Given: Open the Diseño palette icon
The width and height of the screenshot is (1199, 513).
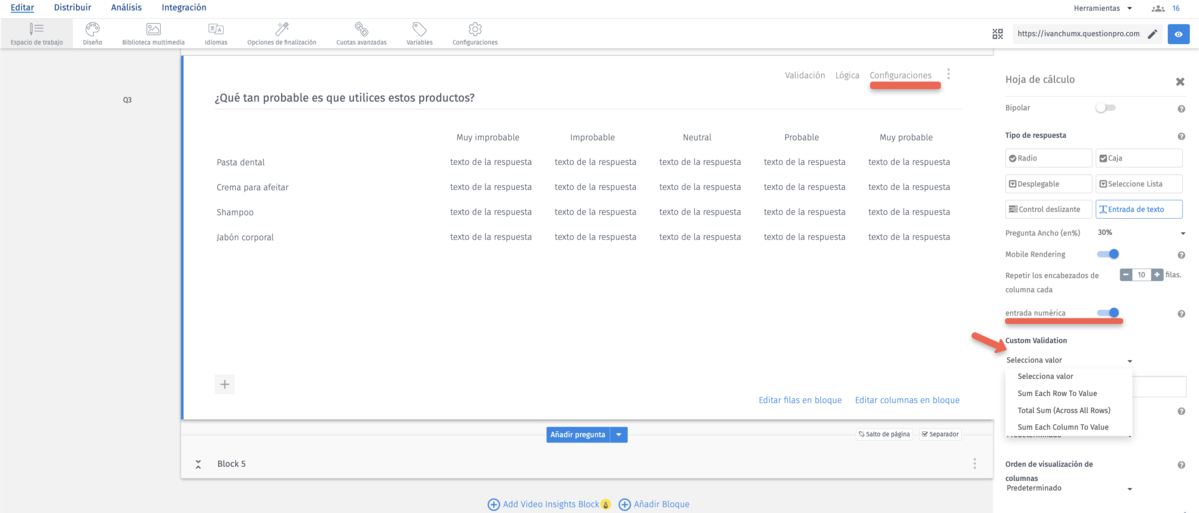Looking at the screenshot, I should click(92, 29).
